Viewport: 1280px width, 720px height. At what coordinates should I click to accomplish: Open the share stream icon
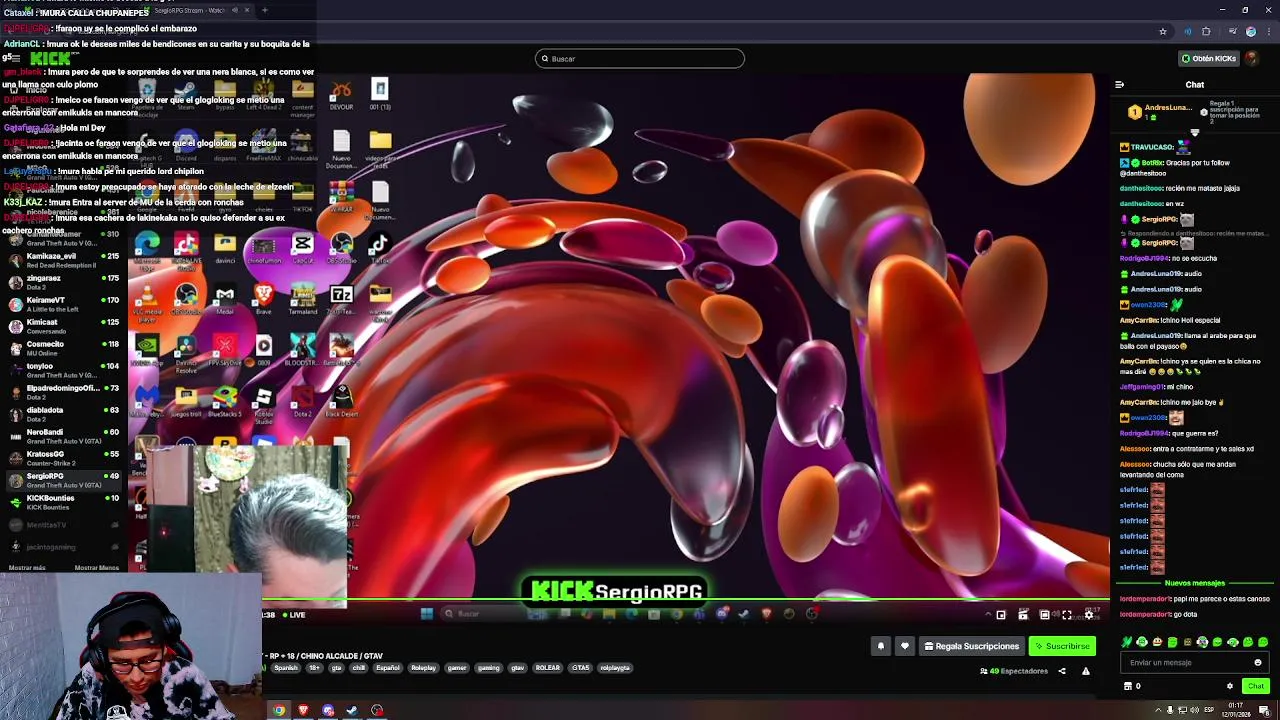(1062, 671)
